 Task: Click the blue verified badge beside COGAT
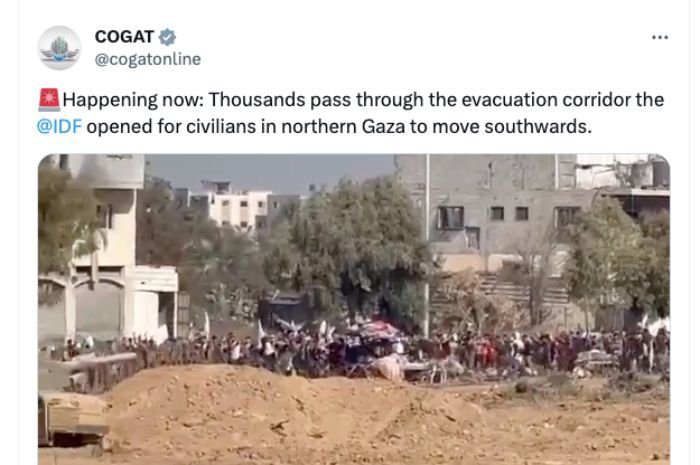point(167,37)
